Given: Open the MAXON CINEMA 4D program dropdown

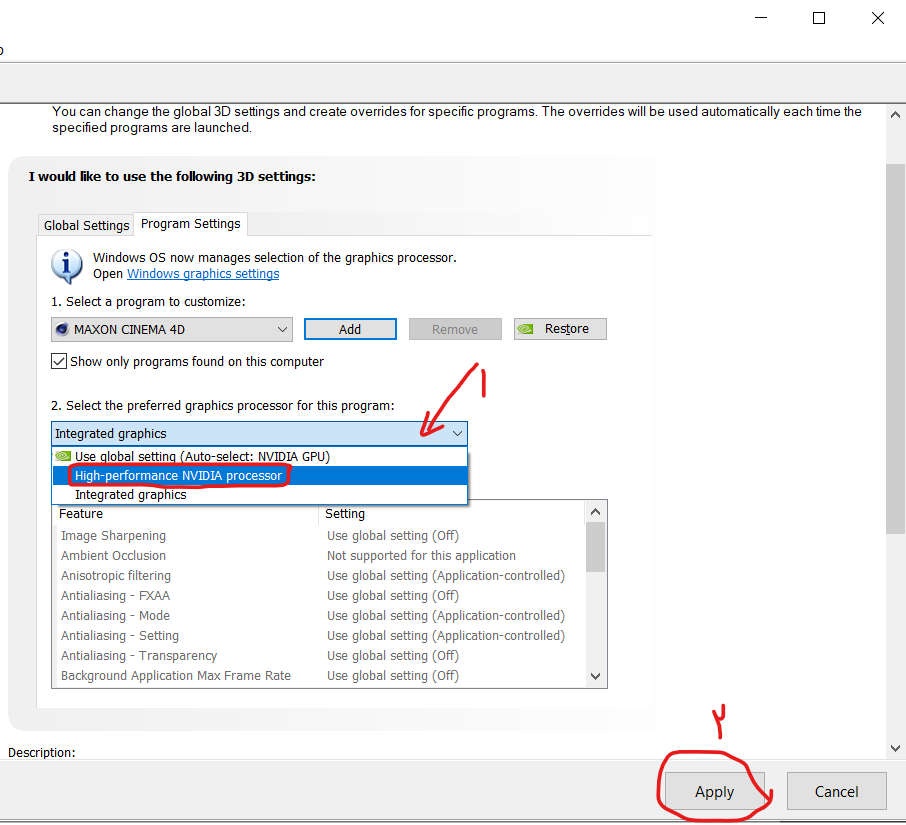Looking at the screenshot, I should (x=172, y=329).
